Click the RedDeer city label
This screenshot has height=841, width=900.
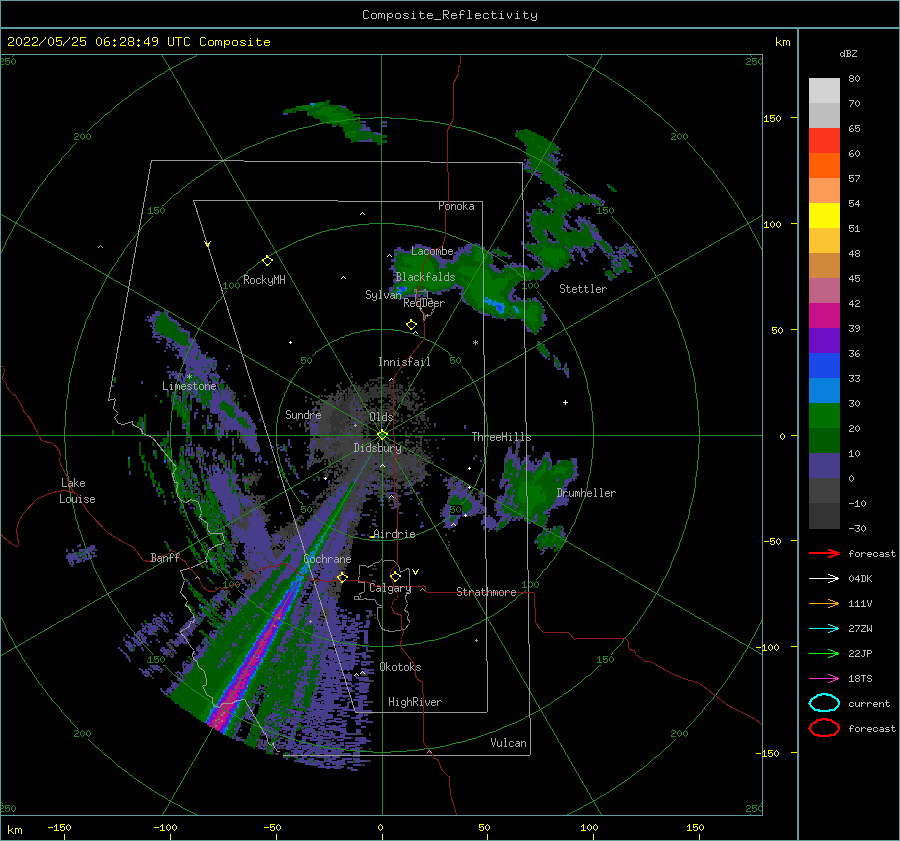[424, 303]
